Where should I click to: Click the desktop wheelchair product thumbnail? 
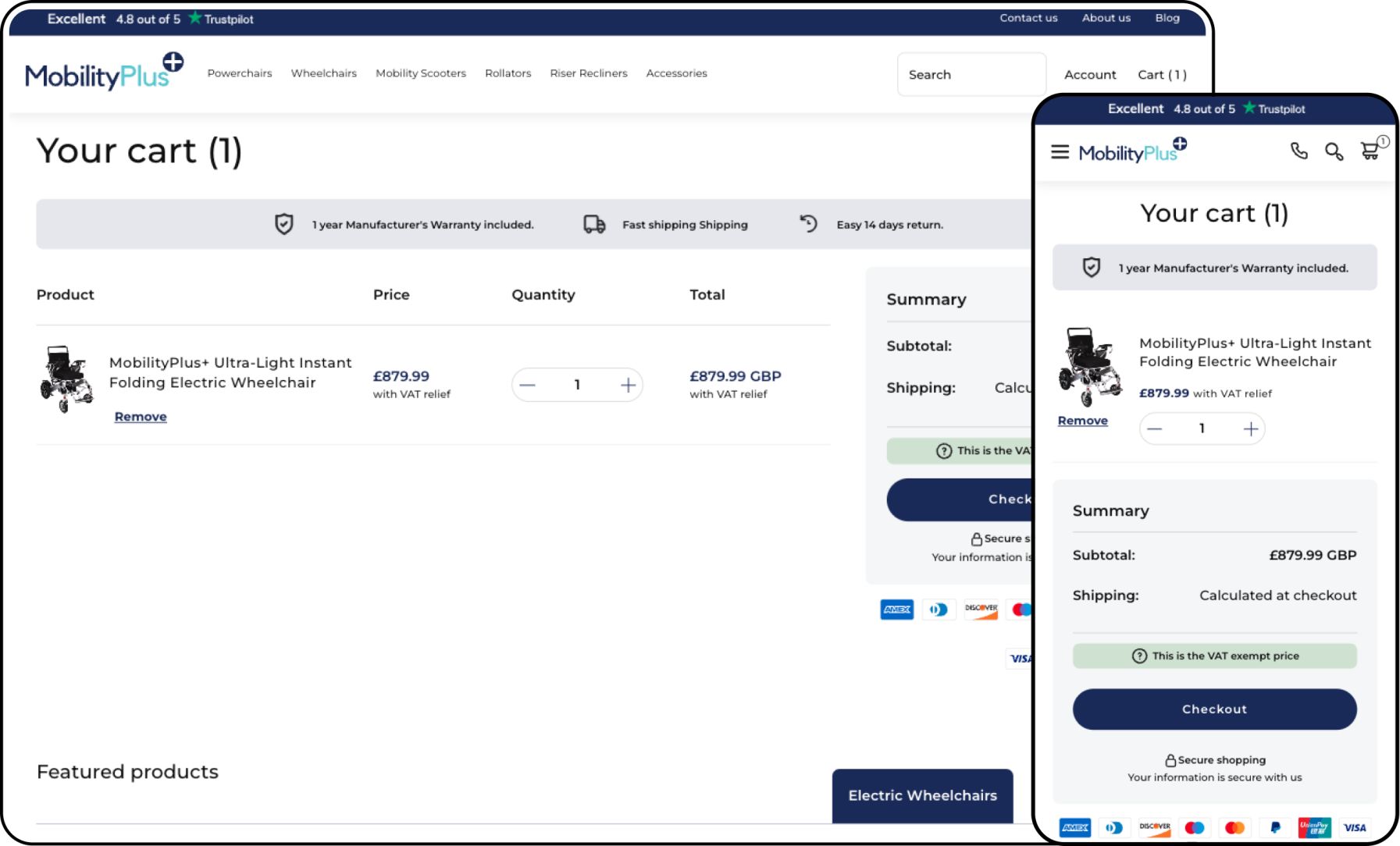(x=66, y=379)
